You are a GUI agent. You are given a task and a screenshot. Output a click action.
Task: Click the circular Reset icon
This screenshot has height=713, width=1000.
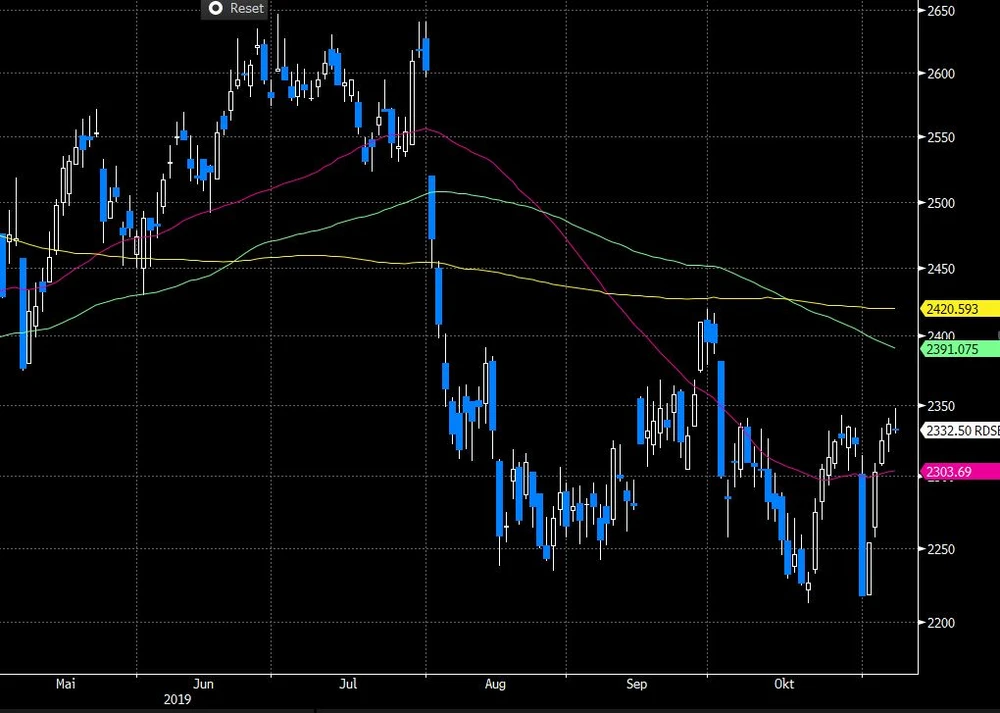(x=213, y=8)
